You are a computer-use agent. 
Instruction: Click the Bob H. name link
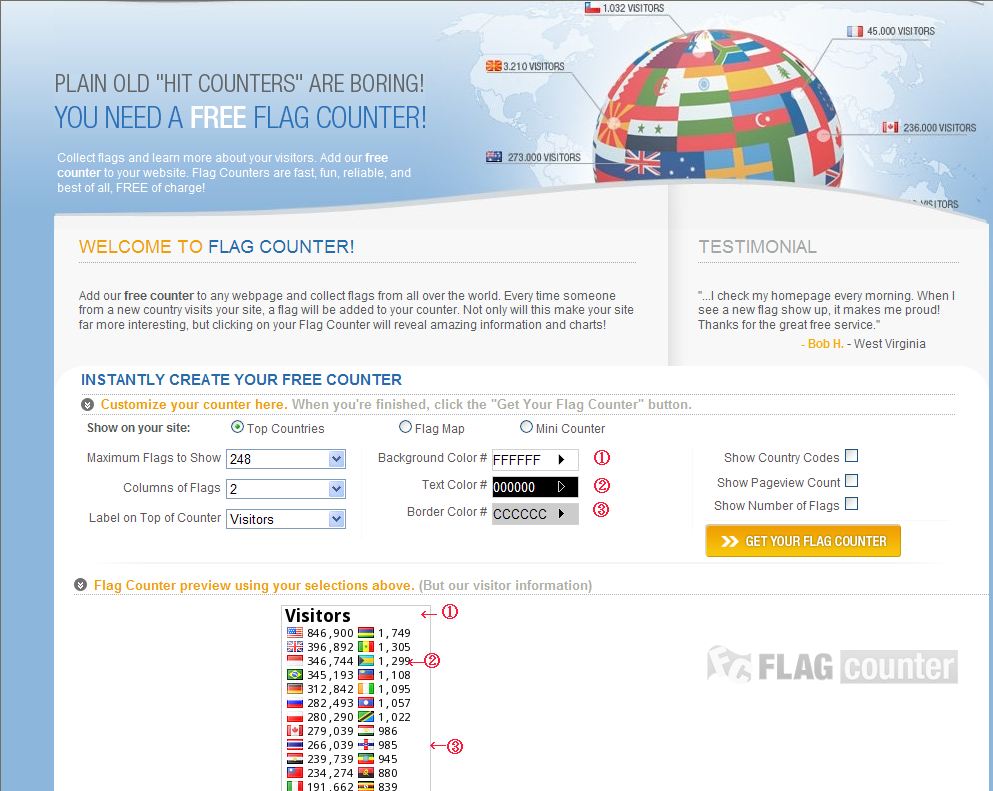[x=825, y=343]
